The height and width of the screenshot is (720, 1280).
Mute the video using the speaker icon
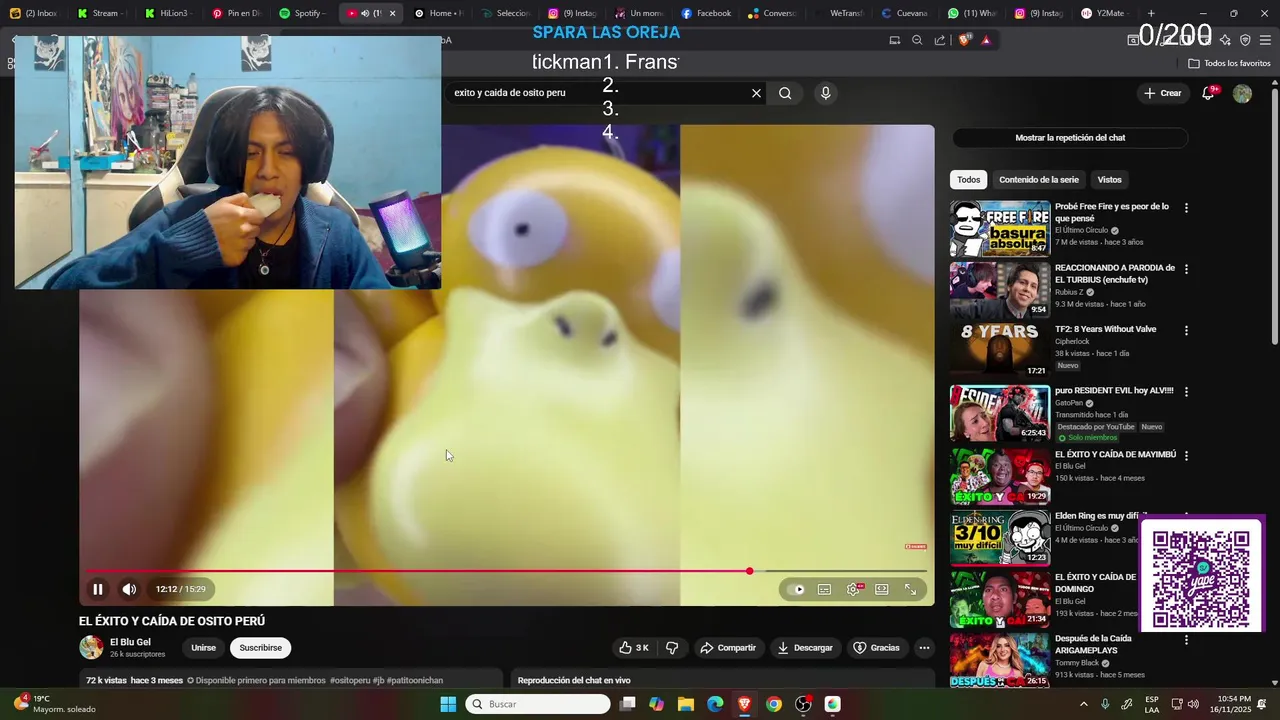(x=129, y=589)
